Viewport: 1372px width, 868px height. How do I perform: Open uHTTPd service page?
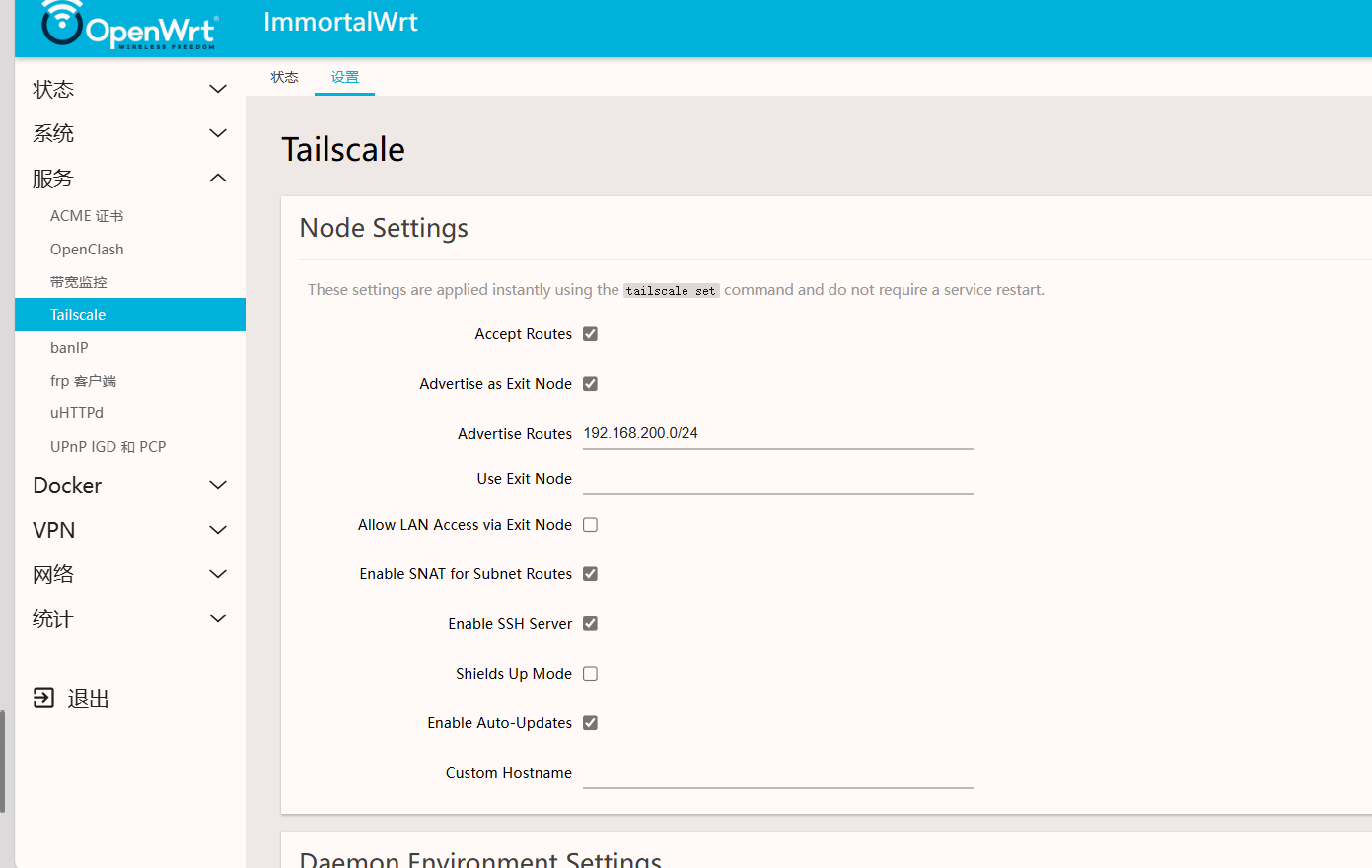pyautogui.click(x=77, y=413)
